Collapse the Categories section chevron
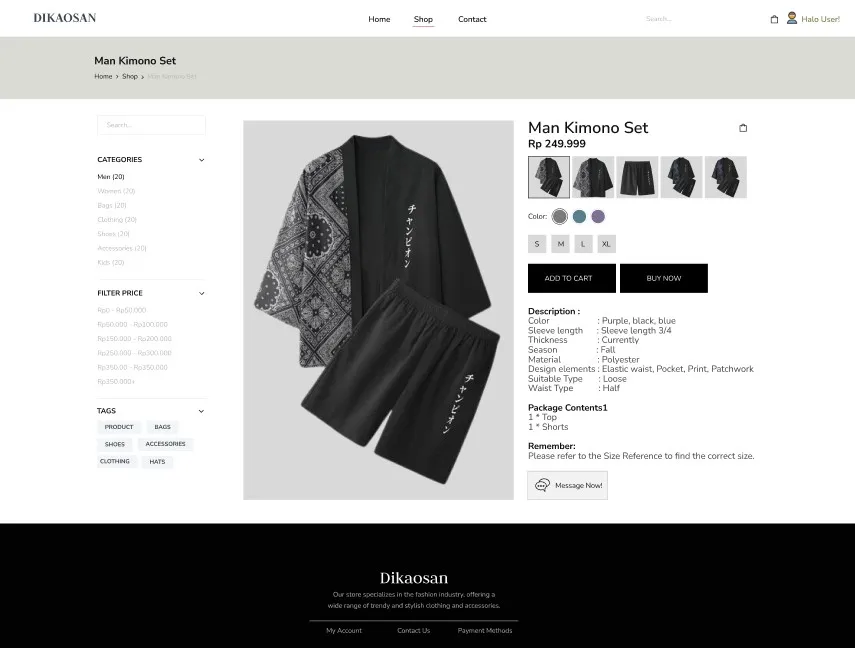This screenshot has width=855, height=648. coord(201,160)
